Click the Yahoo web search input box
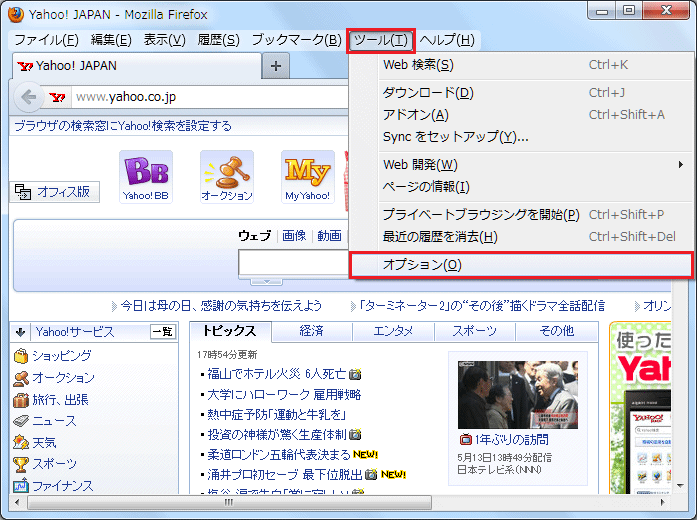The height and width of the screenshot is (520, 697). pos(293,263)
